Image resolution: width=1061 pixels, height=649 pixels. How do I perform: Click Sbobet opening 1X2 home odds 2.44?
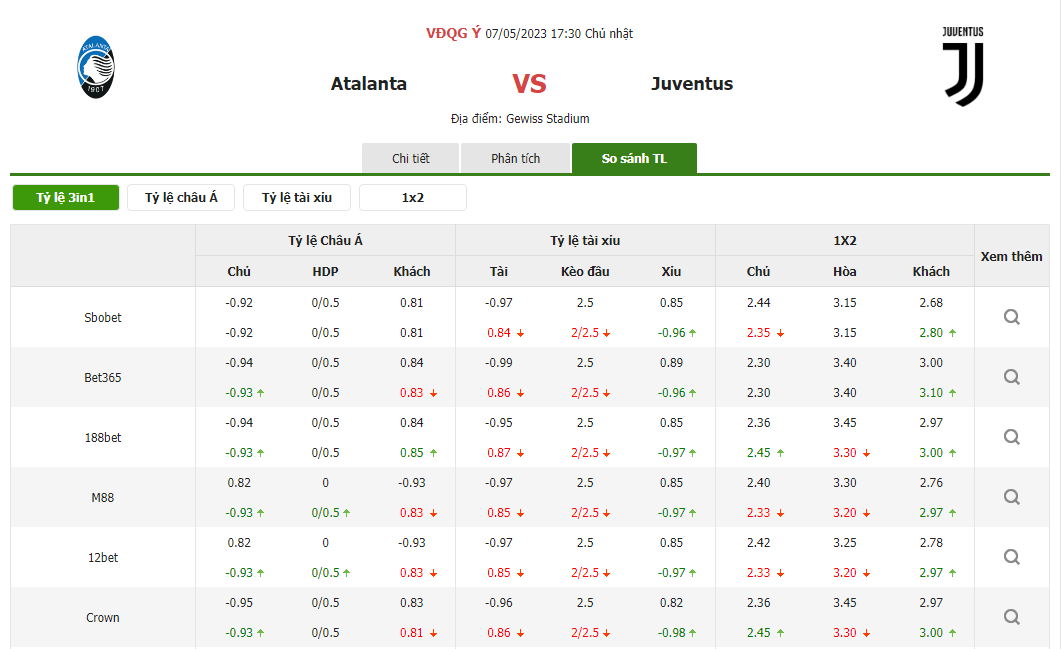[x=759, y=303]
